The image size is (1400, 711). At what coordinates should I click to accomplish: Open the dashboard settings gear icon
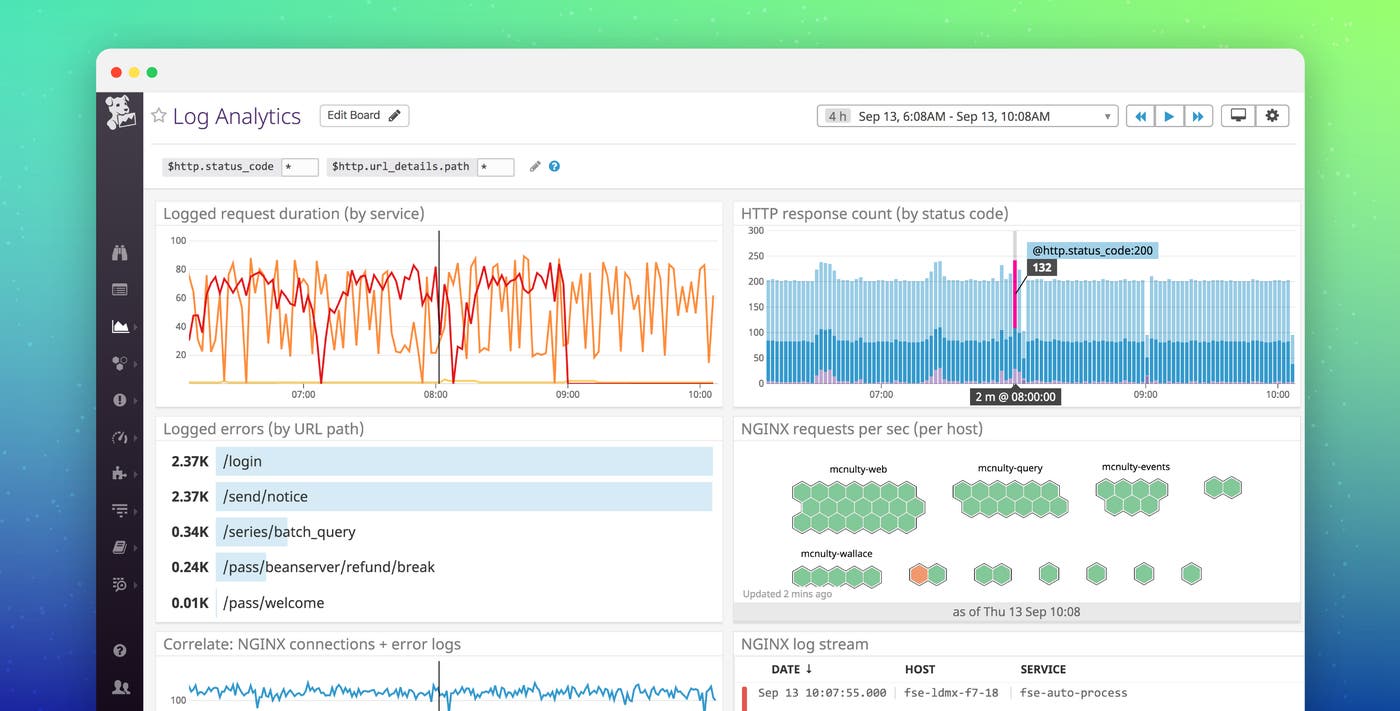tap(1272, 115)
